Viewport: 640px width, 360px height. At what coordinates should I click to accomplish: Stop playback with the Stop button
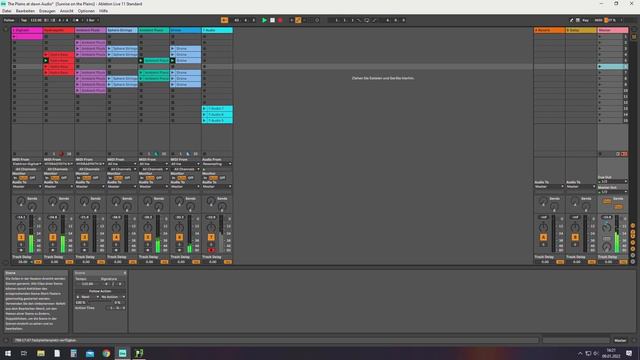coord(272,20)
